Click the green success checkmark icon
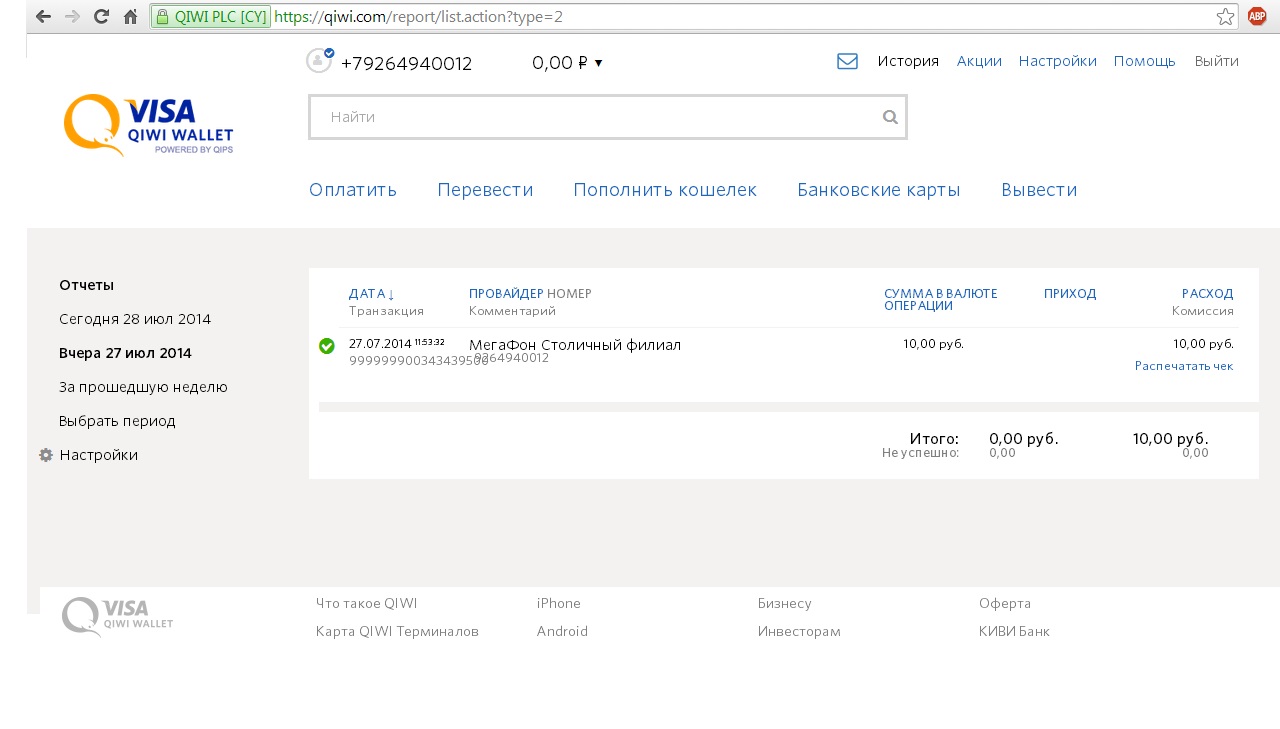The height and width of the screenshot is (729, 1280). coord(327,346)
